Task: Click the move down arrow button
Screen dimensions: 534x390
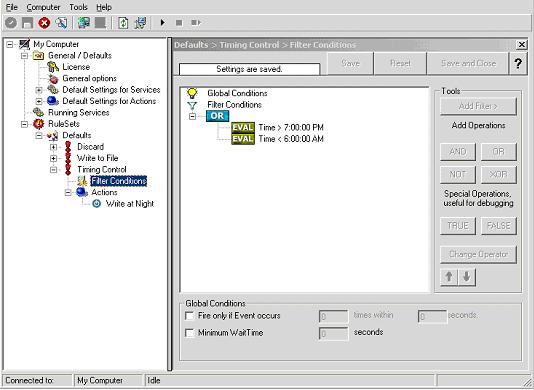Action: pos(467,277)
